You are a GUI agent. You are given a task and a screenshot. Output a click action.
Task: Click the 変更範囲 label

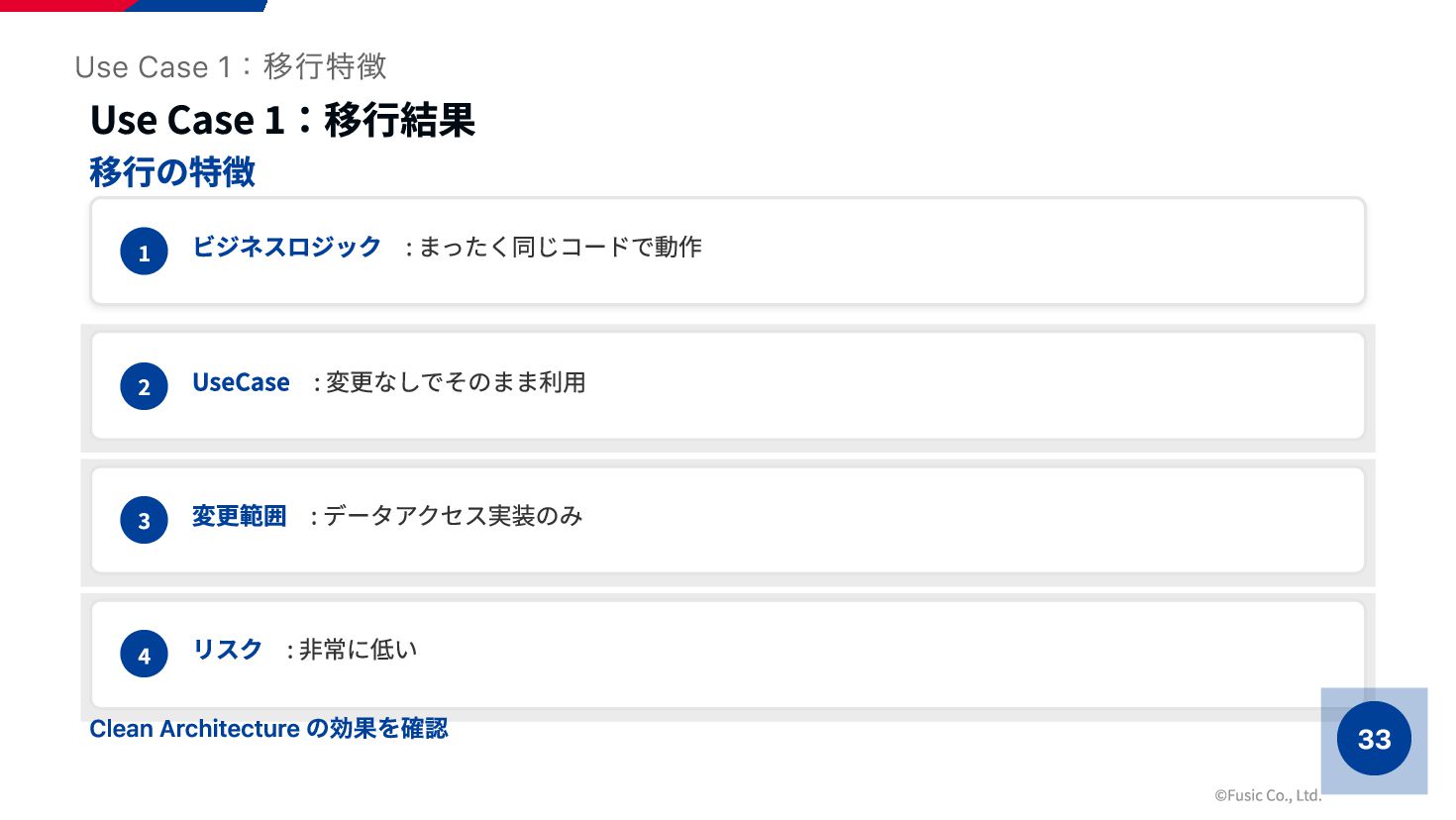click(239, 516)
